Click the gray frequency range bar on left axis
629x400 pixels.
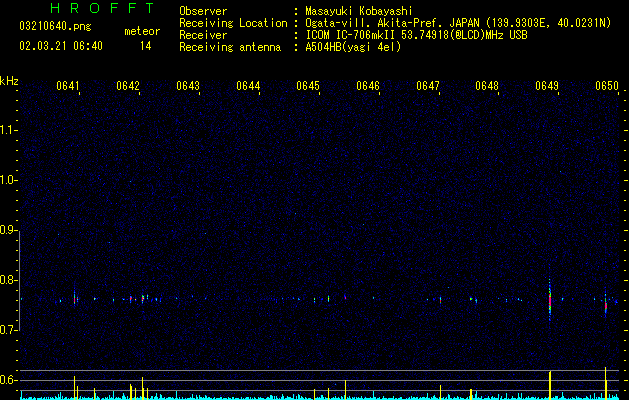coord(20,281)
